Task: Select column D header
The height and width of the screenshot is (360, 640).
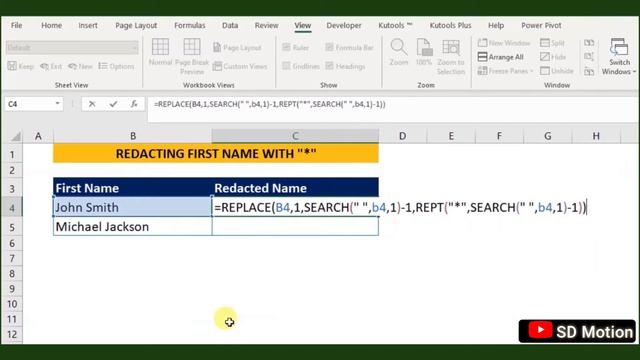Action: click(x=402, y=136)
